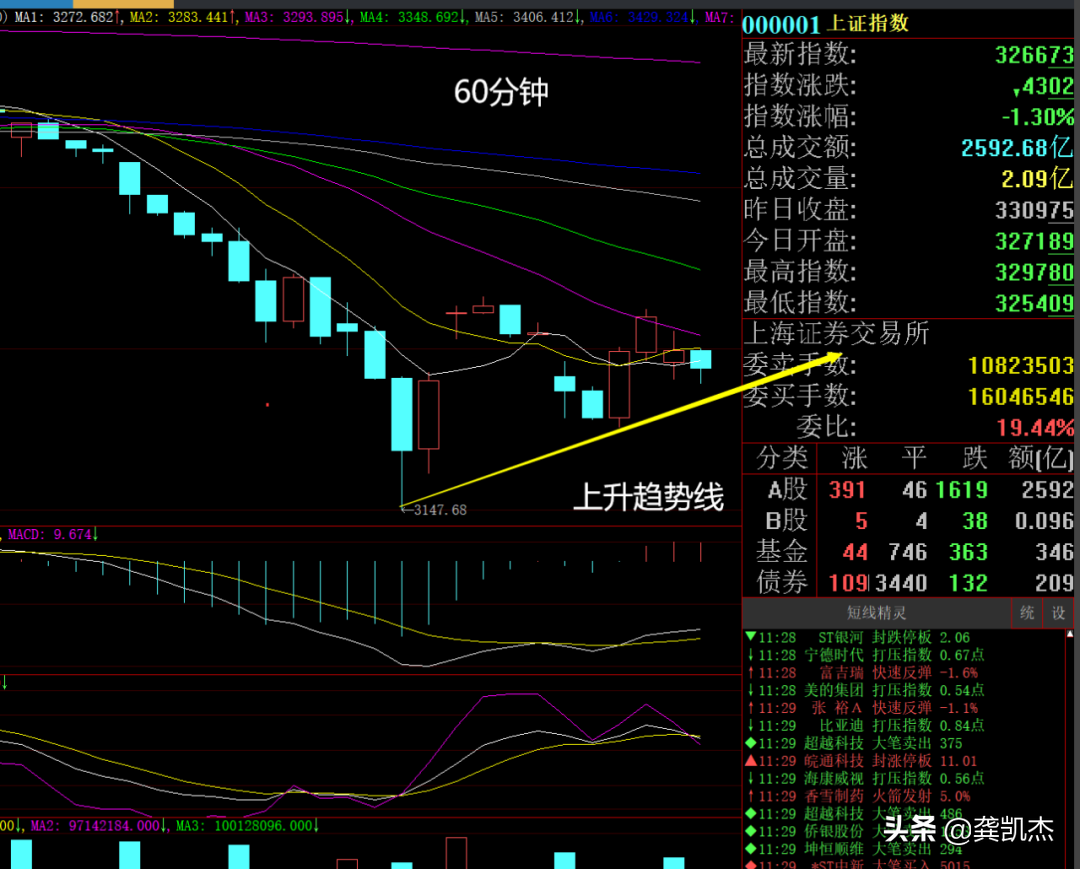Click the MA5: 3406.412 indicator label
The width and height of the screenshot is (1080, 869).
pos(528,17)
